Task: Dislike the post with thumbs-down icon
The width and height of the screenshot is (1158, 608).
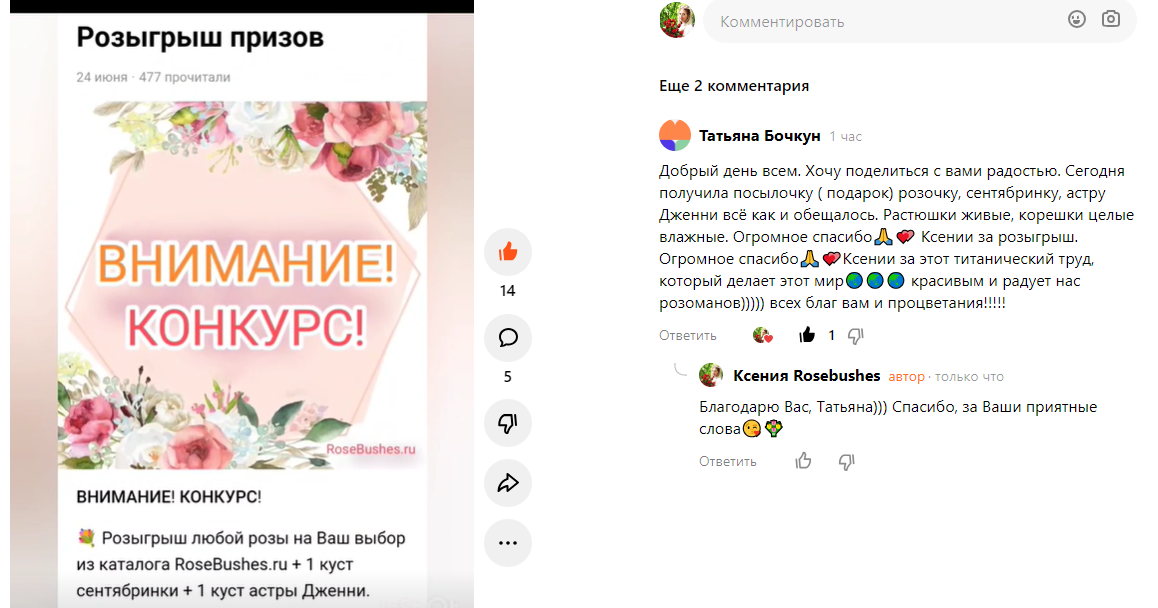Action: point(507,423)
